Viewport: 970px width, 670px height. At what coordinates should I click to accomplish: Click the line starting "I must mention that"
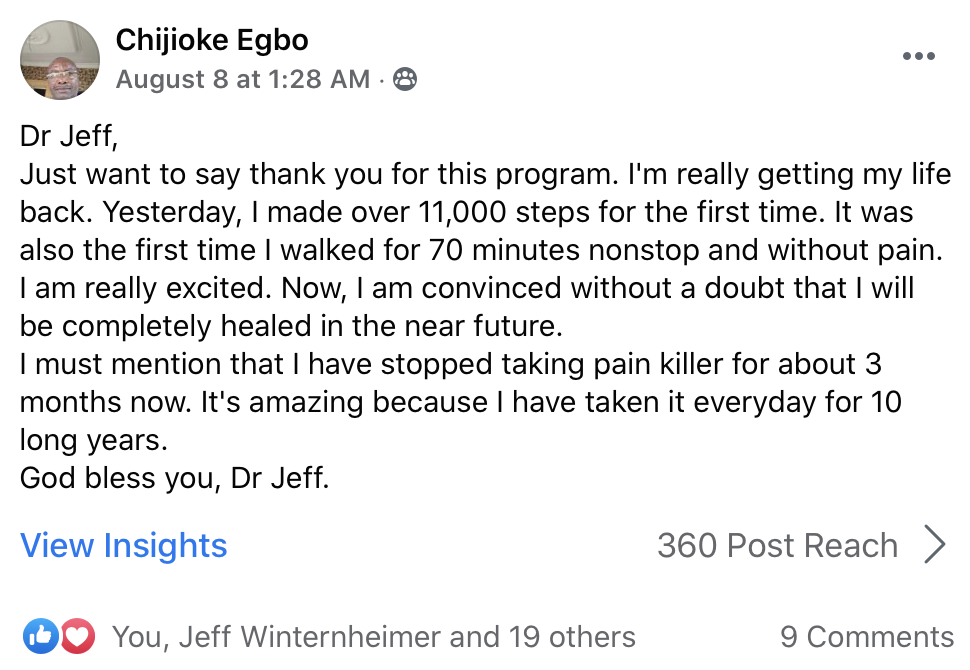450,364
